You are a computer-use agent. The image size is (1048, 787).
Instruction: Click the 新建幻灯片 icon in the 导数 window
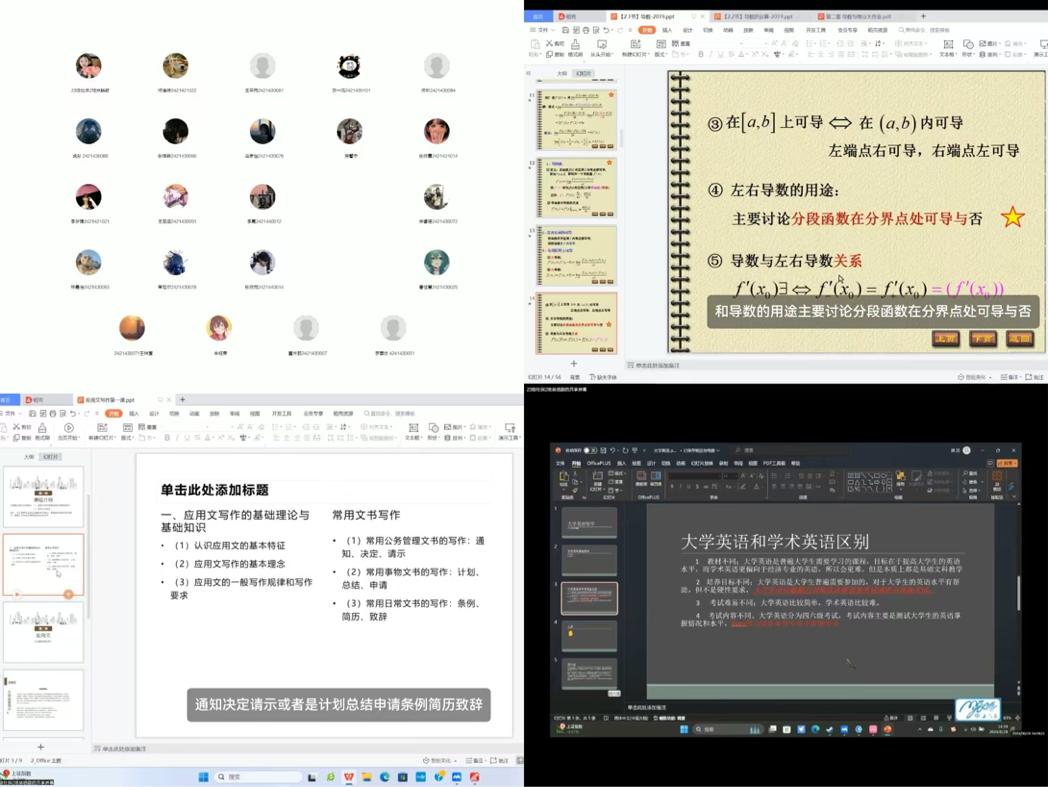pyautogui.click(x=634, y=46)
